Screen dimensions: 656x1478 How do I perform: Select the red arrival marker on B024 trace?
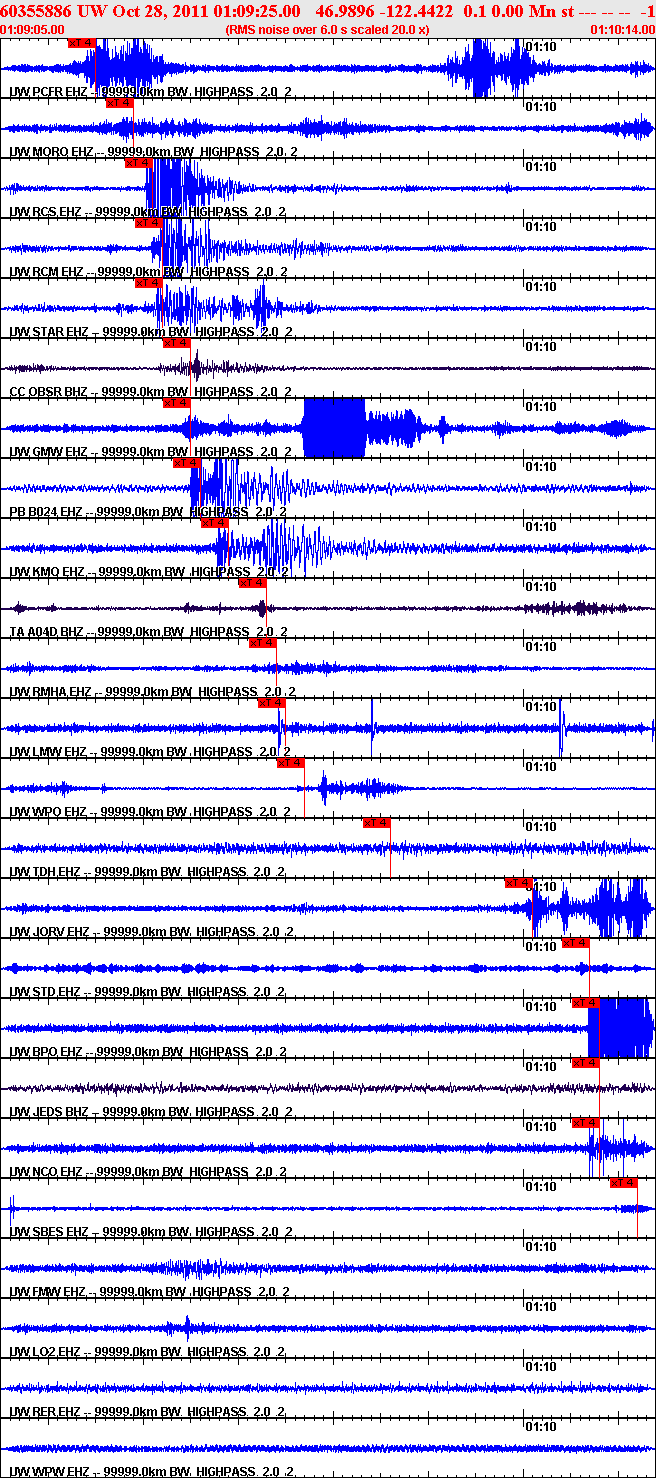[x=187, y=463]
